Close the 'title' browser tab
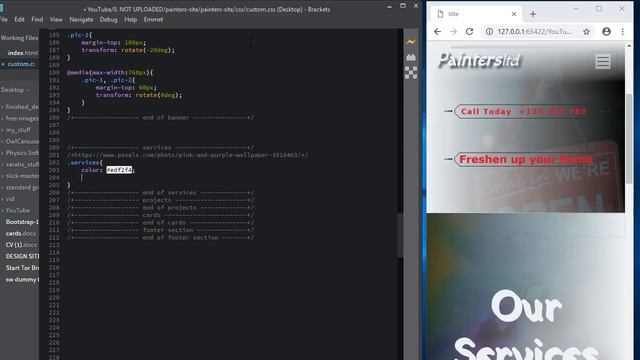Image resolution: width=640 pixels, height=360 pixels. click(x=514, y=14)
